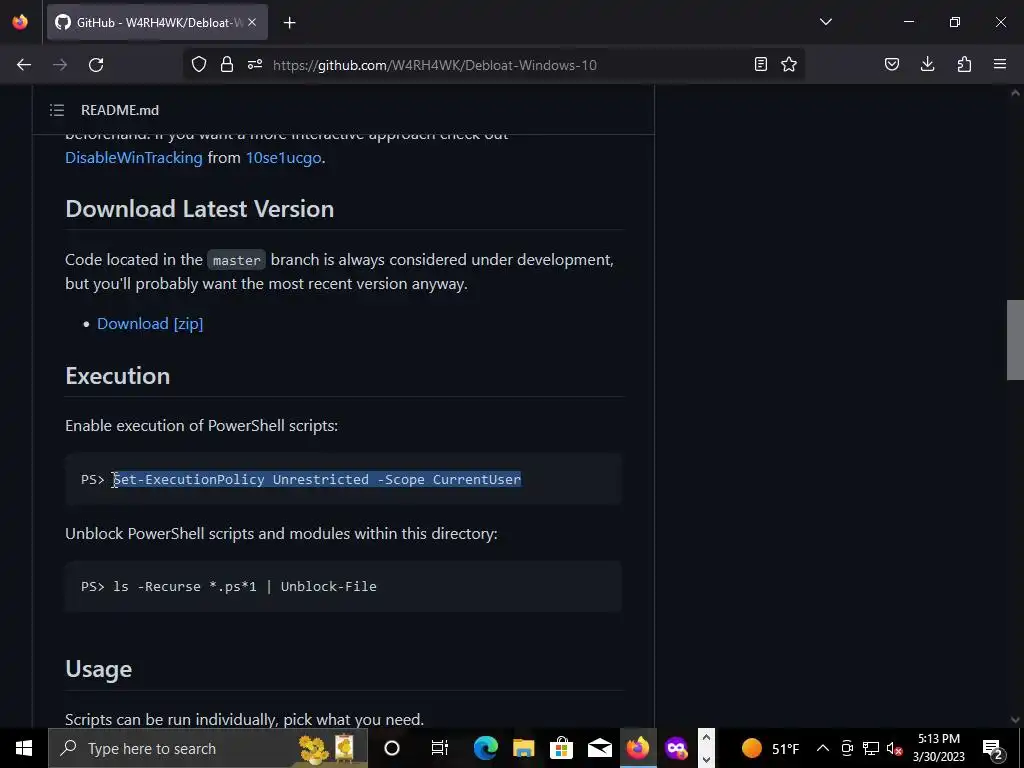Toggle reader view icon
The height and width of the screenshot is (768, 1024).
761,64
